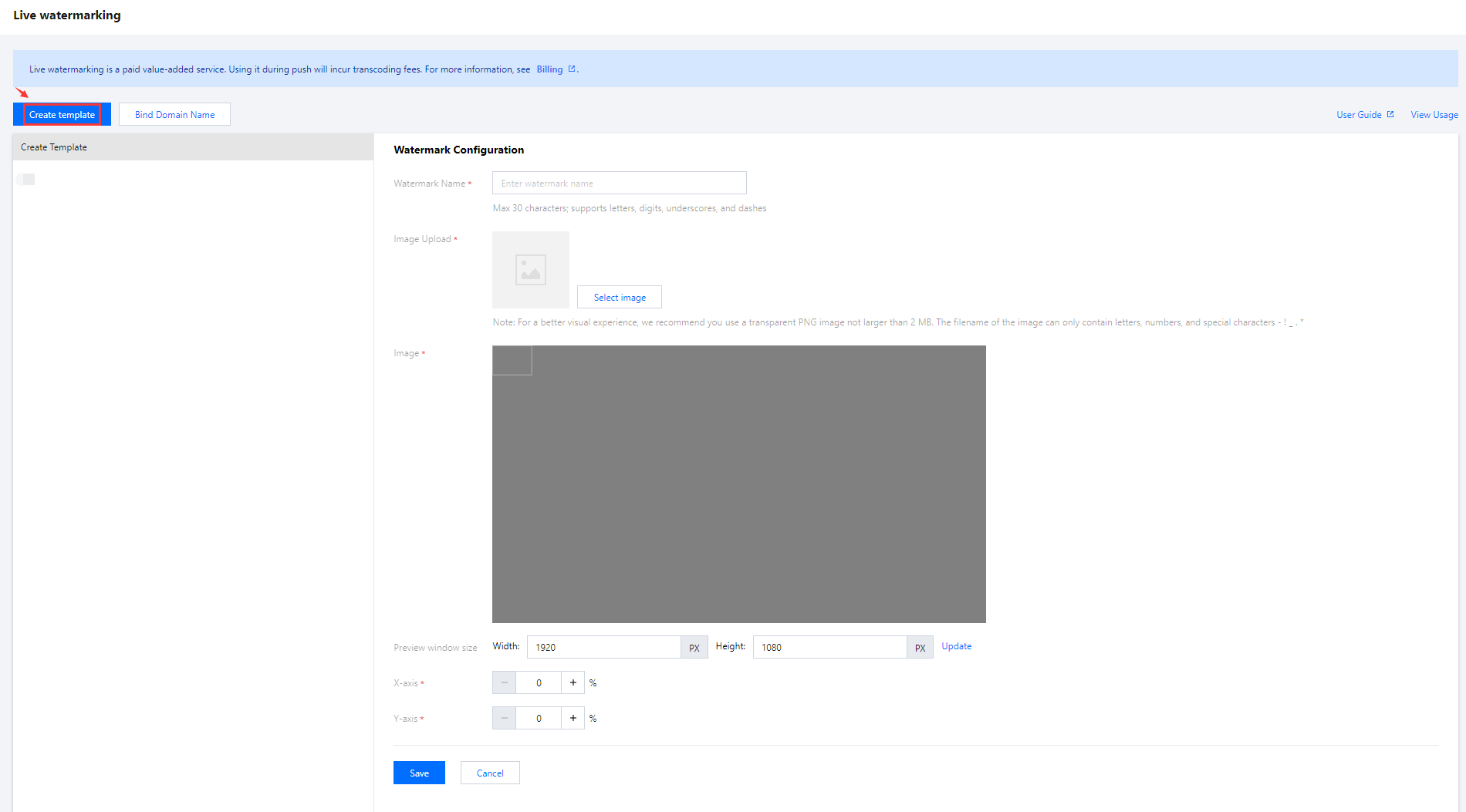Image resolution: width=1466 pixels, height=812 pixels.
Task: Click the image placeholder thumbnail under Image Upload
Action: click(x=531, y=270)
